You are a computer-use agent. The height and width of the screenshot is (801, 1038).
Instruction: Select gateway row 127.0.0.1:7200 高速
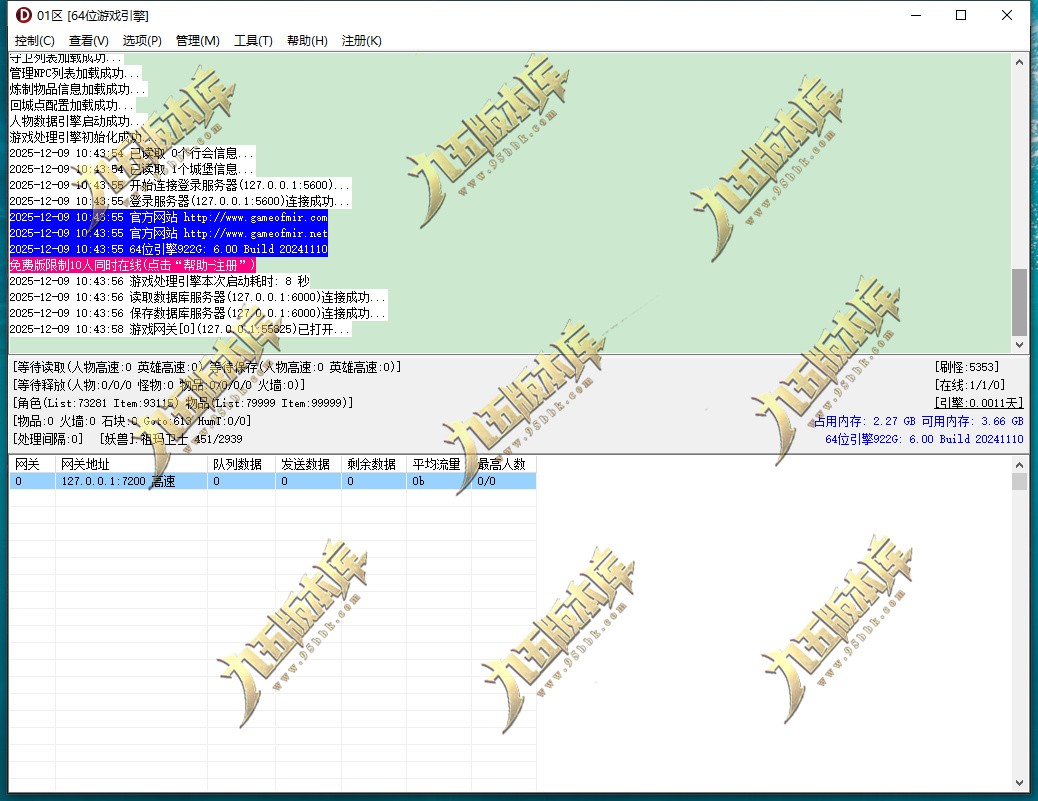(x=273, y=481)
